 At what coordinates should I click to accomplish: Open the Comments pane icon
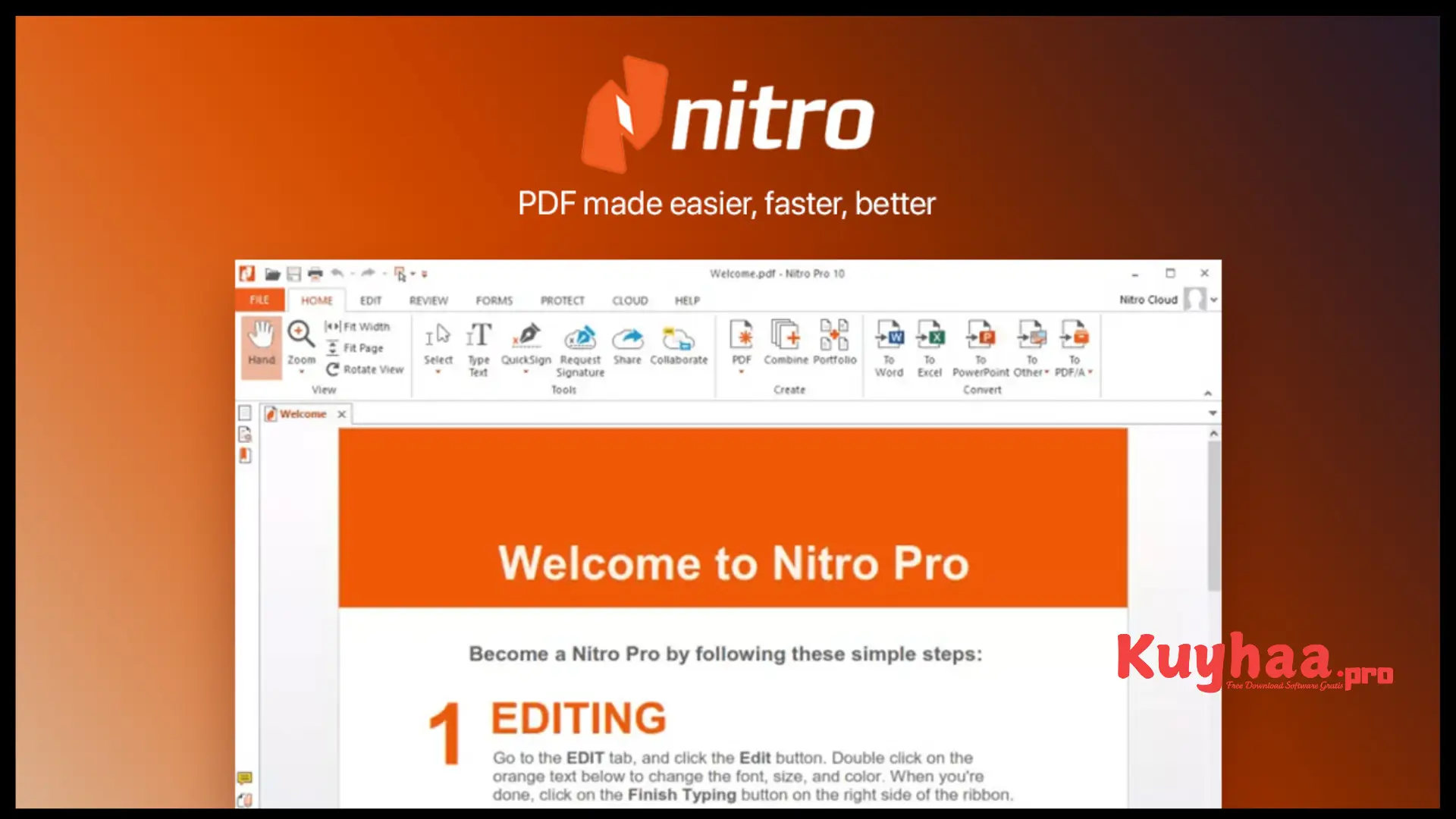click(x=244, y=778)
